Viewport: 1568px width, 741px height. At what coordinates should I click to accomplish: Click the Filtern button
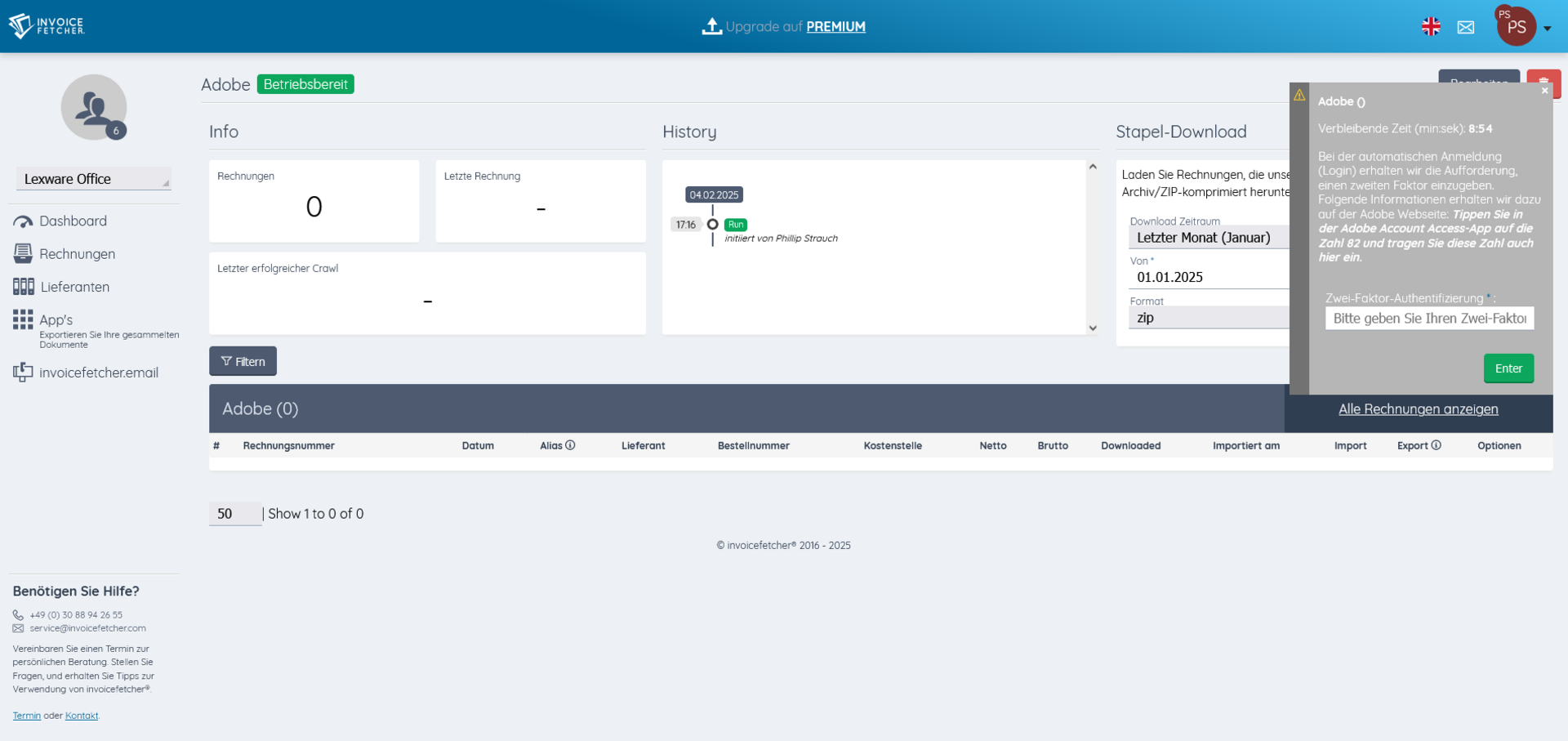coord(243,361)
